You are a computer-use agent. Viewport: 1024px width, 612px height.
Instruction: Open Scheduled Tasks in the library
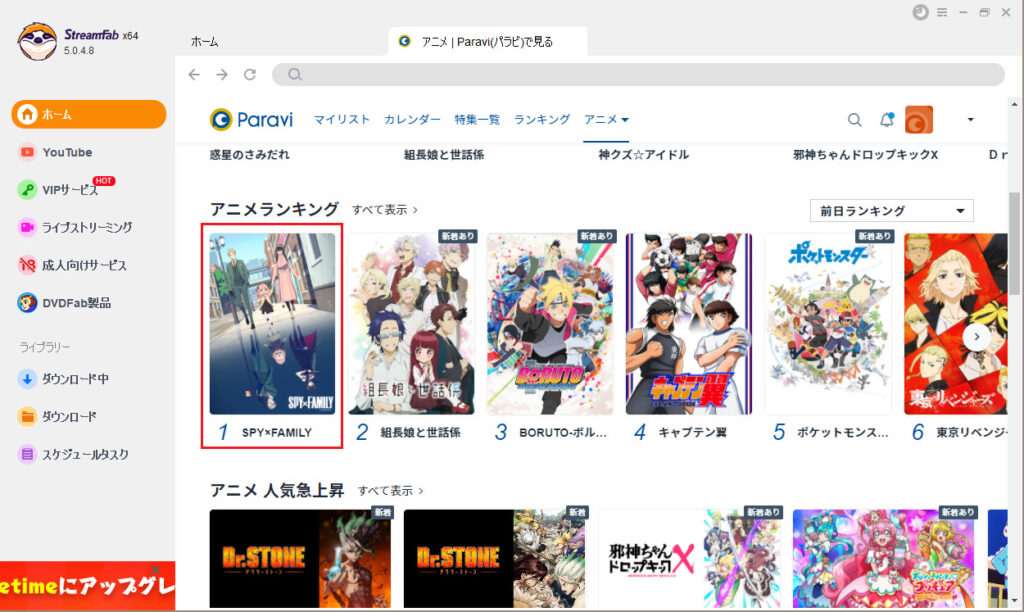tap(85, 455)
